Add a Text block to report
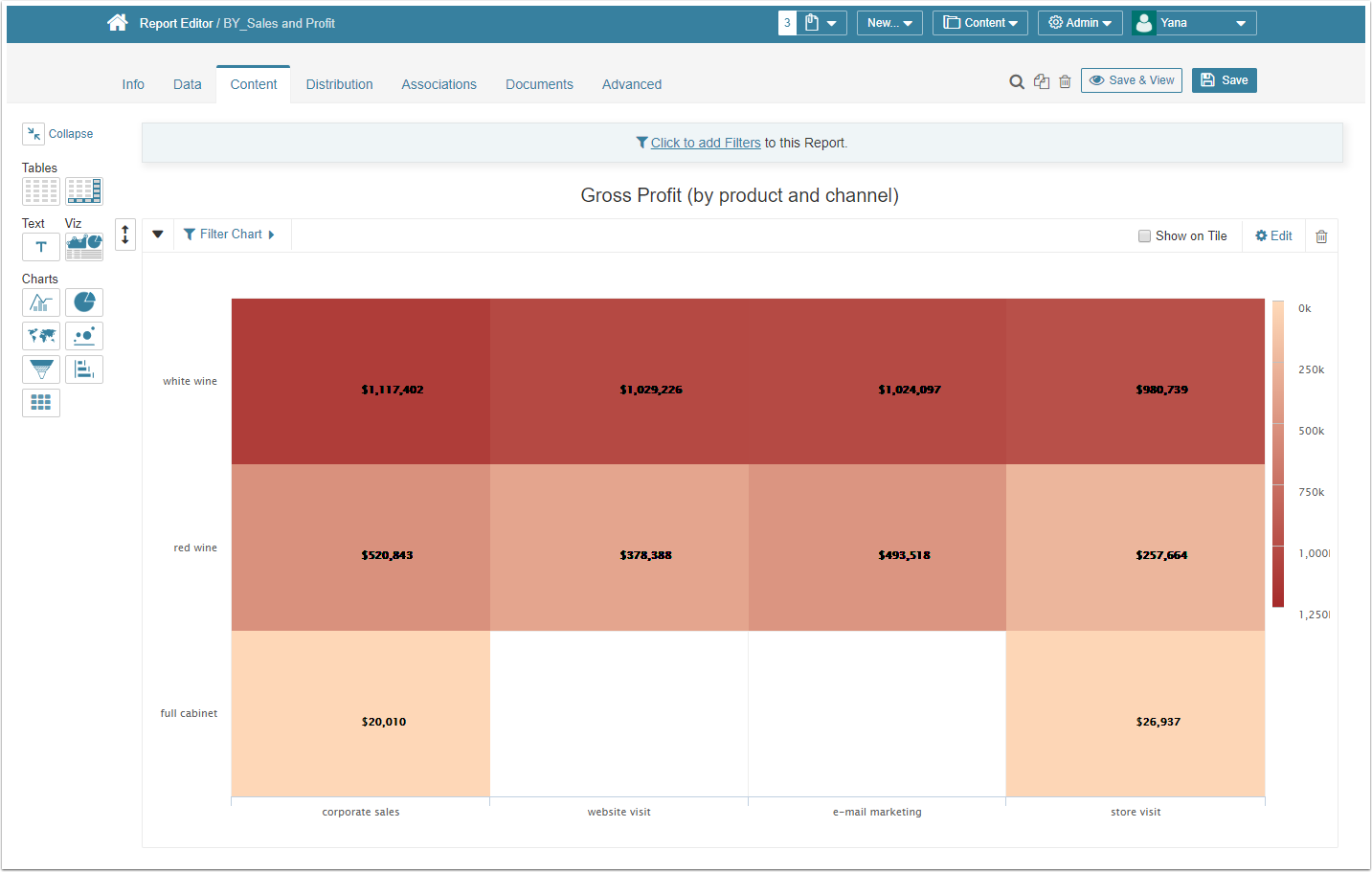 [41, 247]
